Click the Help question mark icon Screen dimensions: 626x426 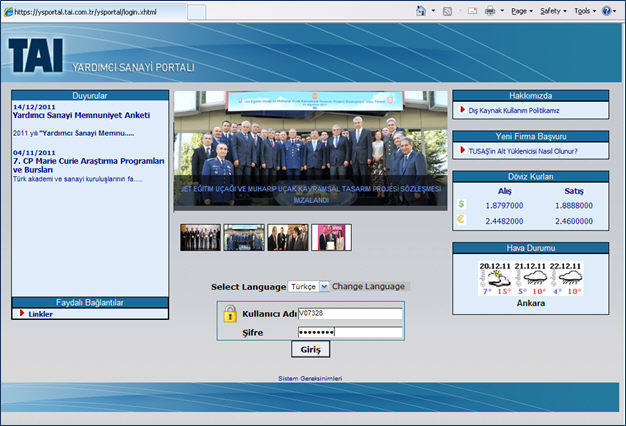[606, 11]
